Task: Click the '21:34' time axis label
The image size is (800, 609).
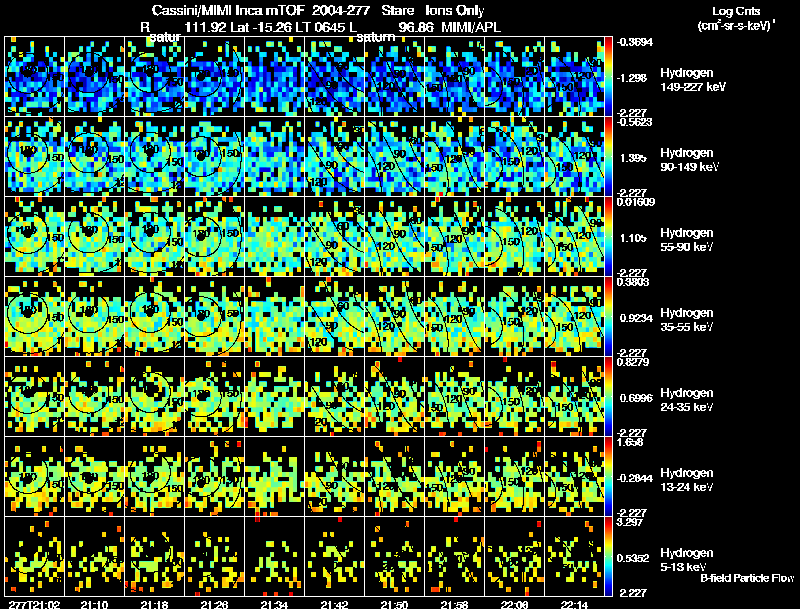Action: (274, 604)
